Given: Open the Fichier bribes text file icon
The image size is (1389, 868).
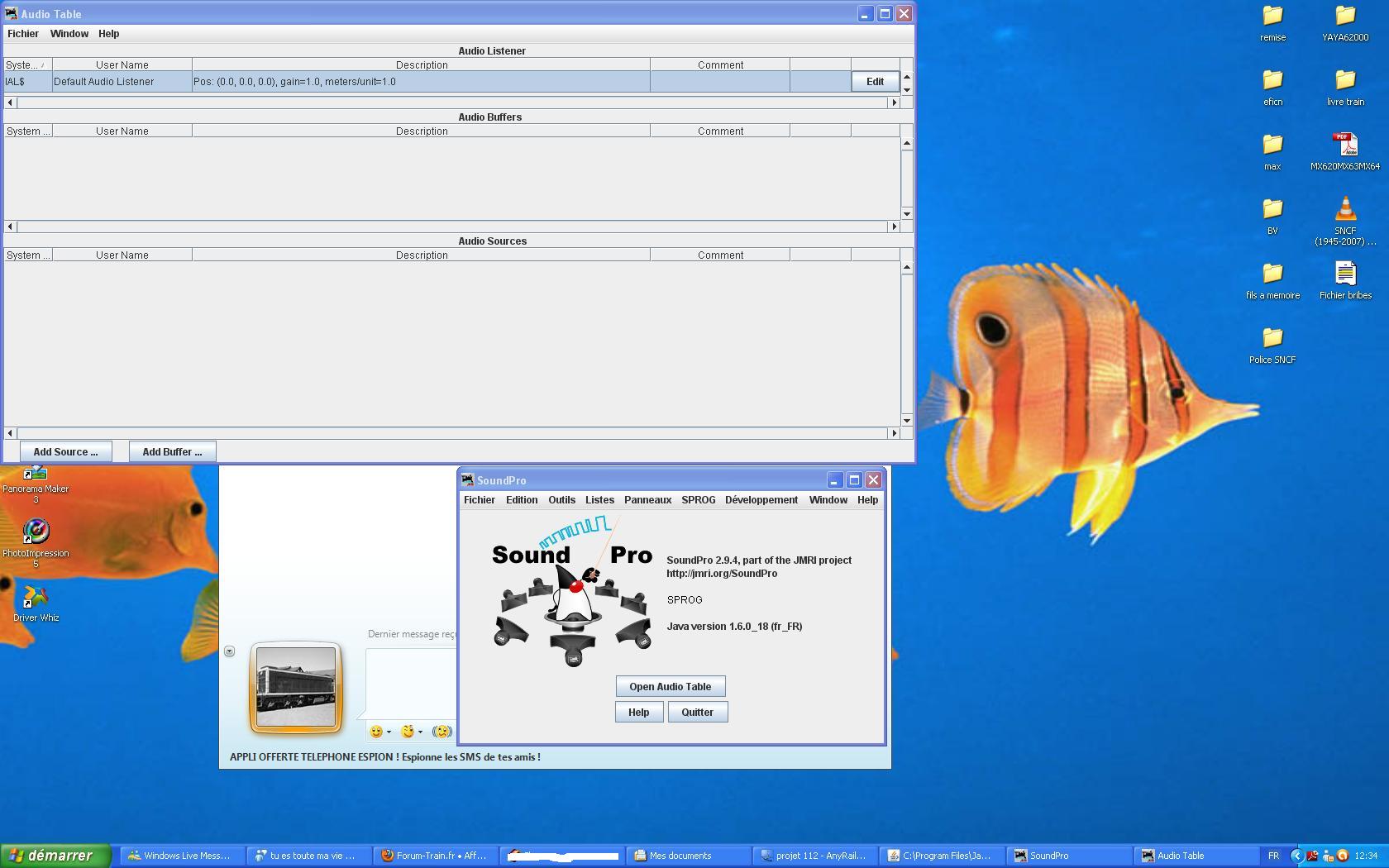Looking at the screenshot, I should [x=1344, y=280].
